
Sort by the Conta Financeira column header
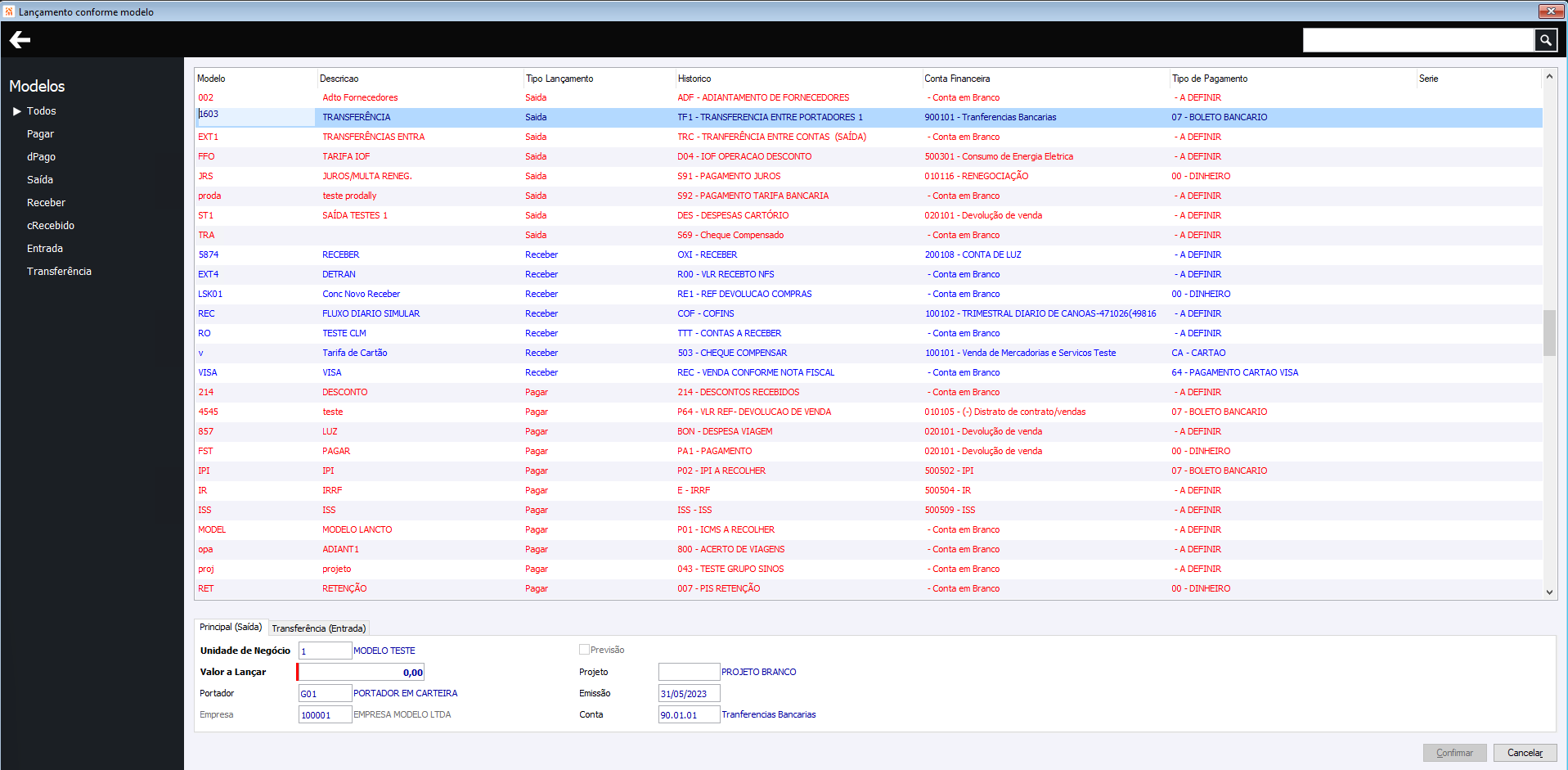[1045, 79]
